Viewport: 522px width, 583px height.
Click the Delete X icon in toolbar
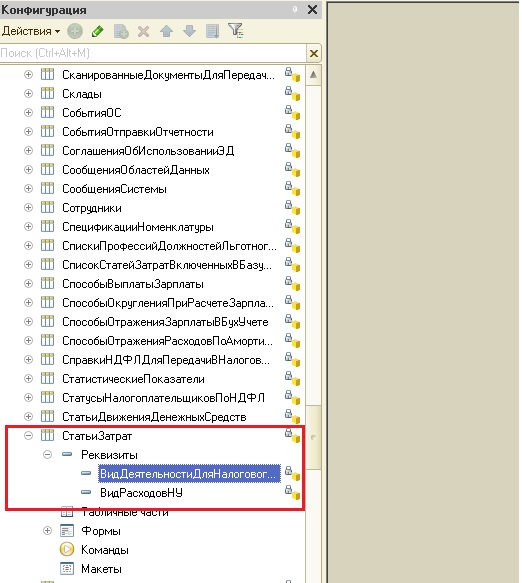tap(143, 32)
